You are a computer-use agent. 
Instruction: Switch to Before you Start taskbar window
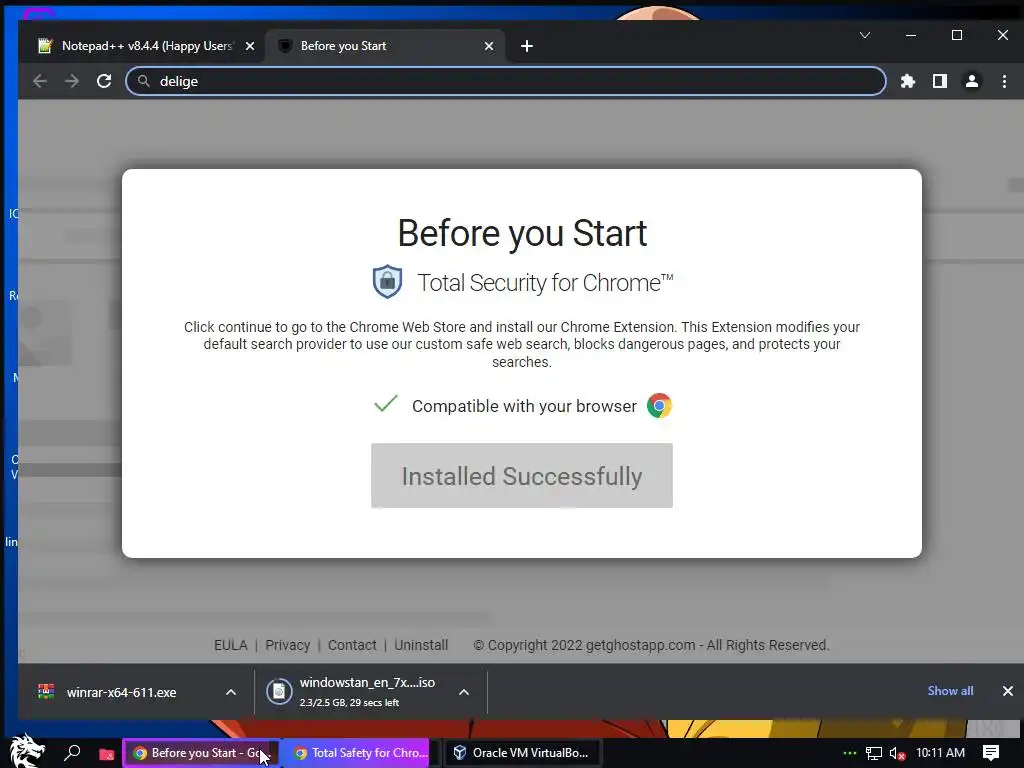(200, 753)
